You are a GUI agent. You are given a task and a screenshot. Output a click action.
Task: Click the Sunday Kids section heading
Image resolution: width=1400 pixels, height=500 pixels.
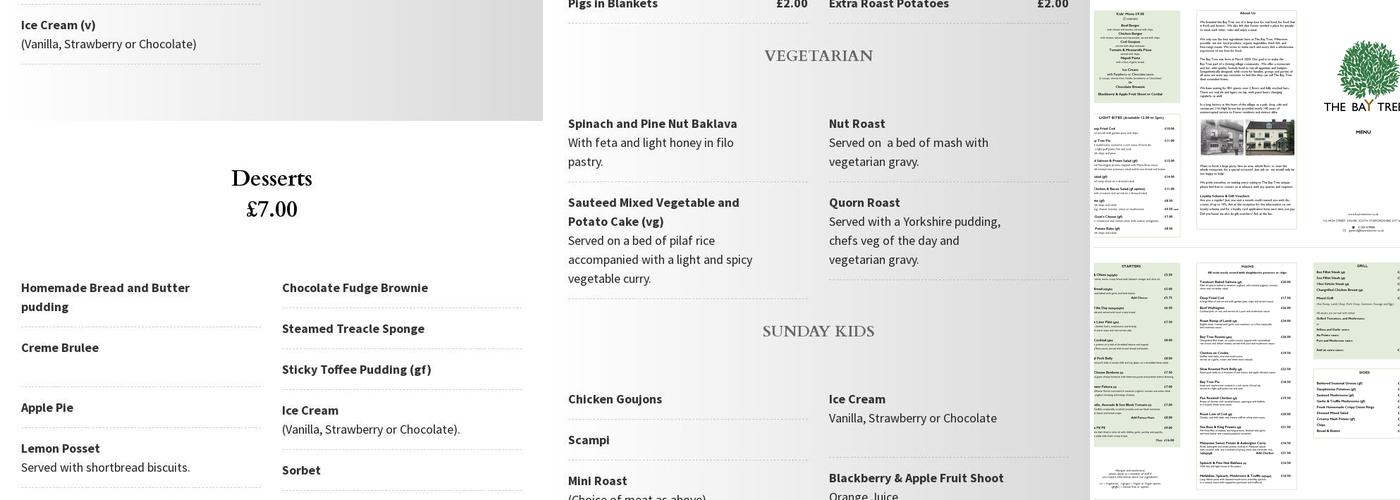(818, 331)
